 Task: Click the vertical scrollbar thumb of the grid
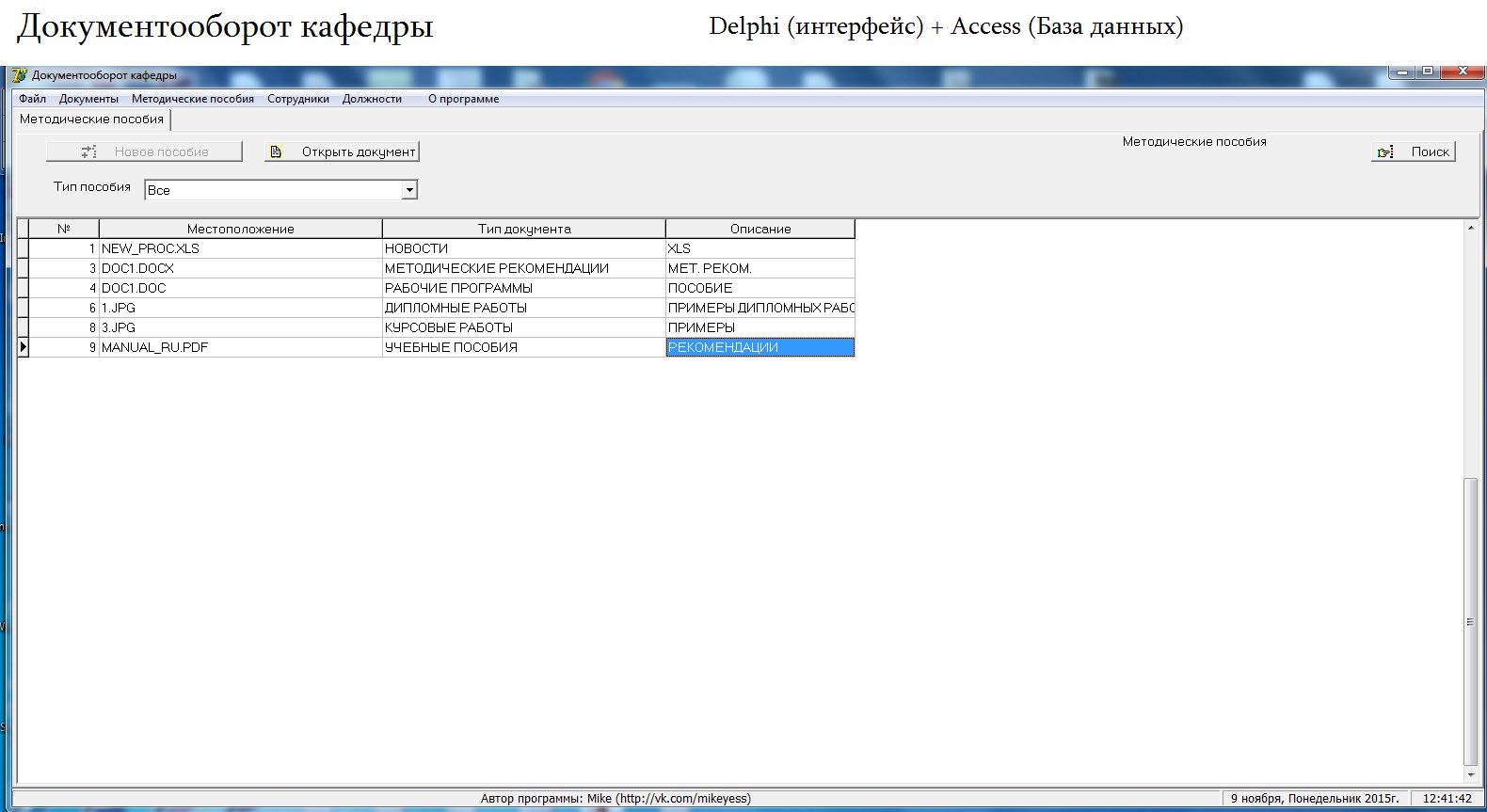pyautogui.click(x=1470, y=622)
